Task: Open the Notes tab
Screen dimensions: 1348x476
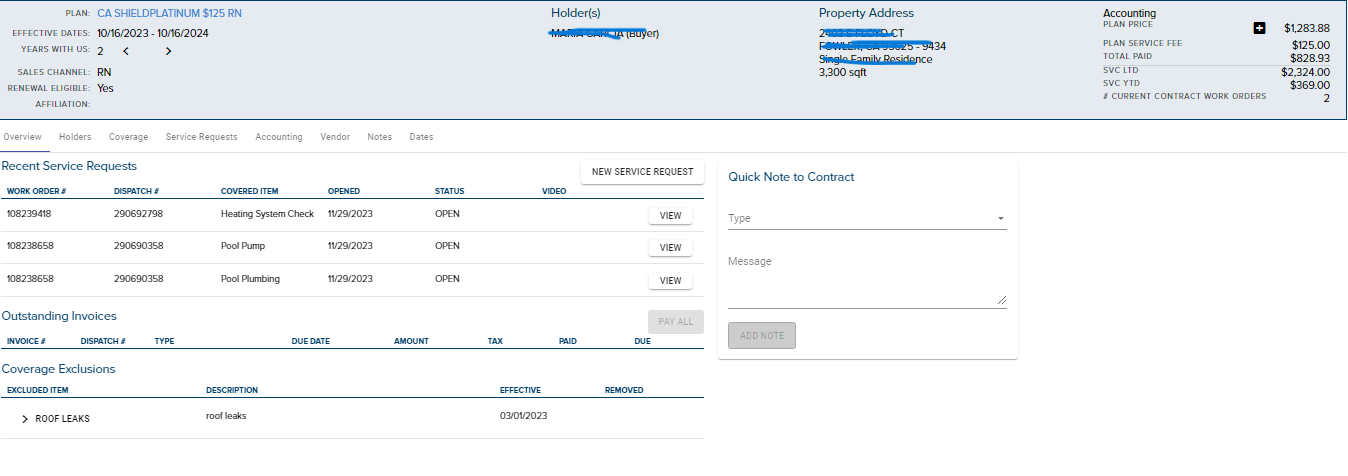Action: click(x=379, y=137)
